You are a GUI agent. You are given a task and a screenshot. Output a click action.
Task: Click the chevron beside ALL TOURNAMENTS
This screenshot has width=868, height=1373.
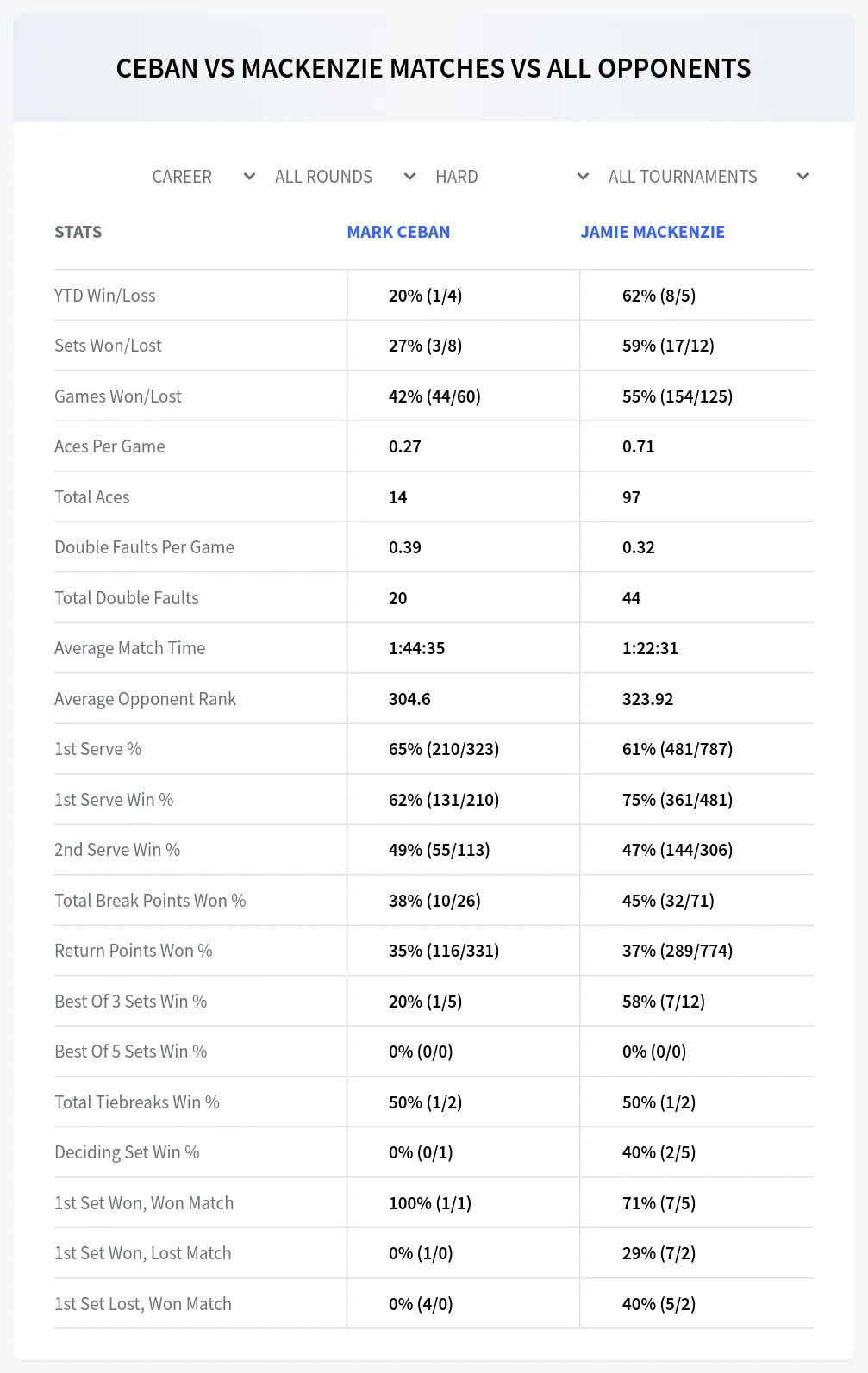pyautogui.click(x=802, y=177)
